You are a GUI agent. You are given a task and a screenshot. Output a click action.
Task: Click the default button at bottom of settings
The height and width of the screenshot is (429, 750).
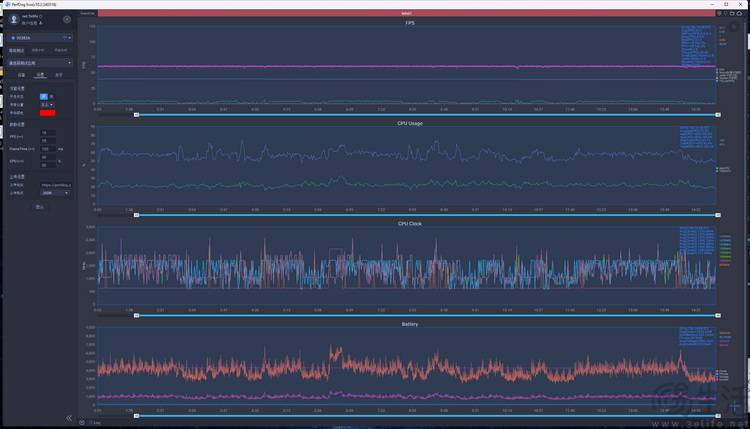point(40,207)
